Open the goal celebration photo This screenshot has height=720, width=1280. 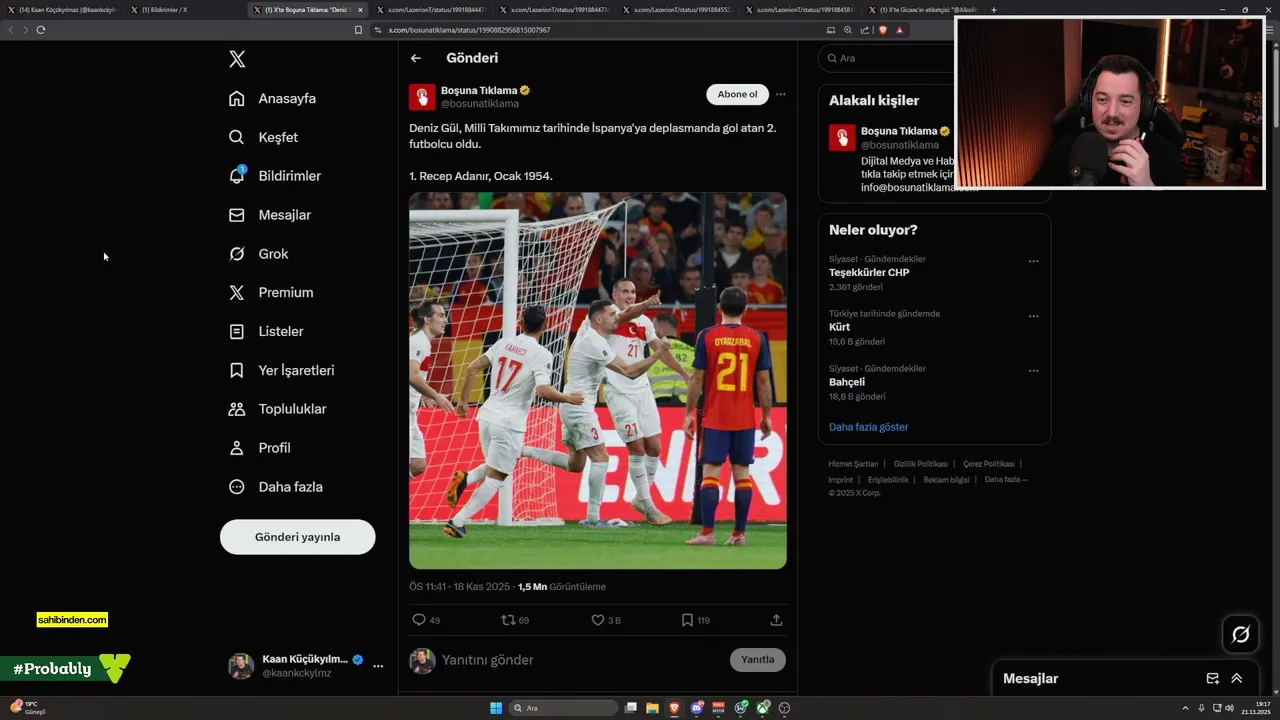tap(598, 381)
